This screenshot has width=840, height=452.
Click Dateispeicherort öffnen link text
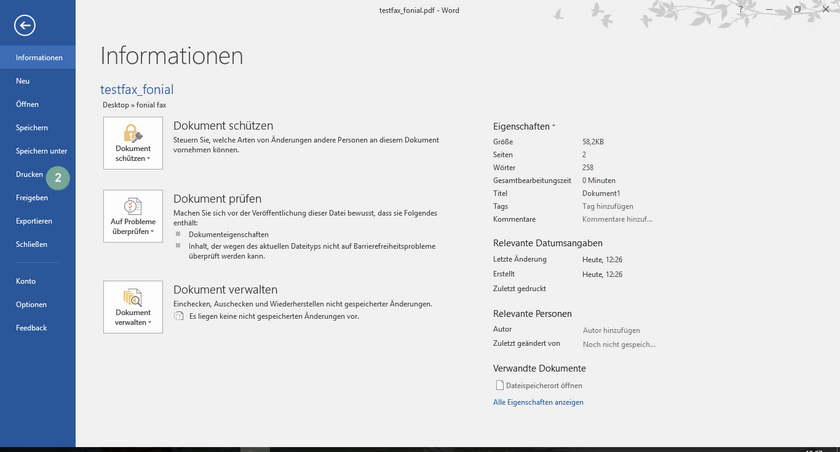click(x=544, y=385)
